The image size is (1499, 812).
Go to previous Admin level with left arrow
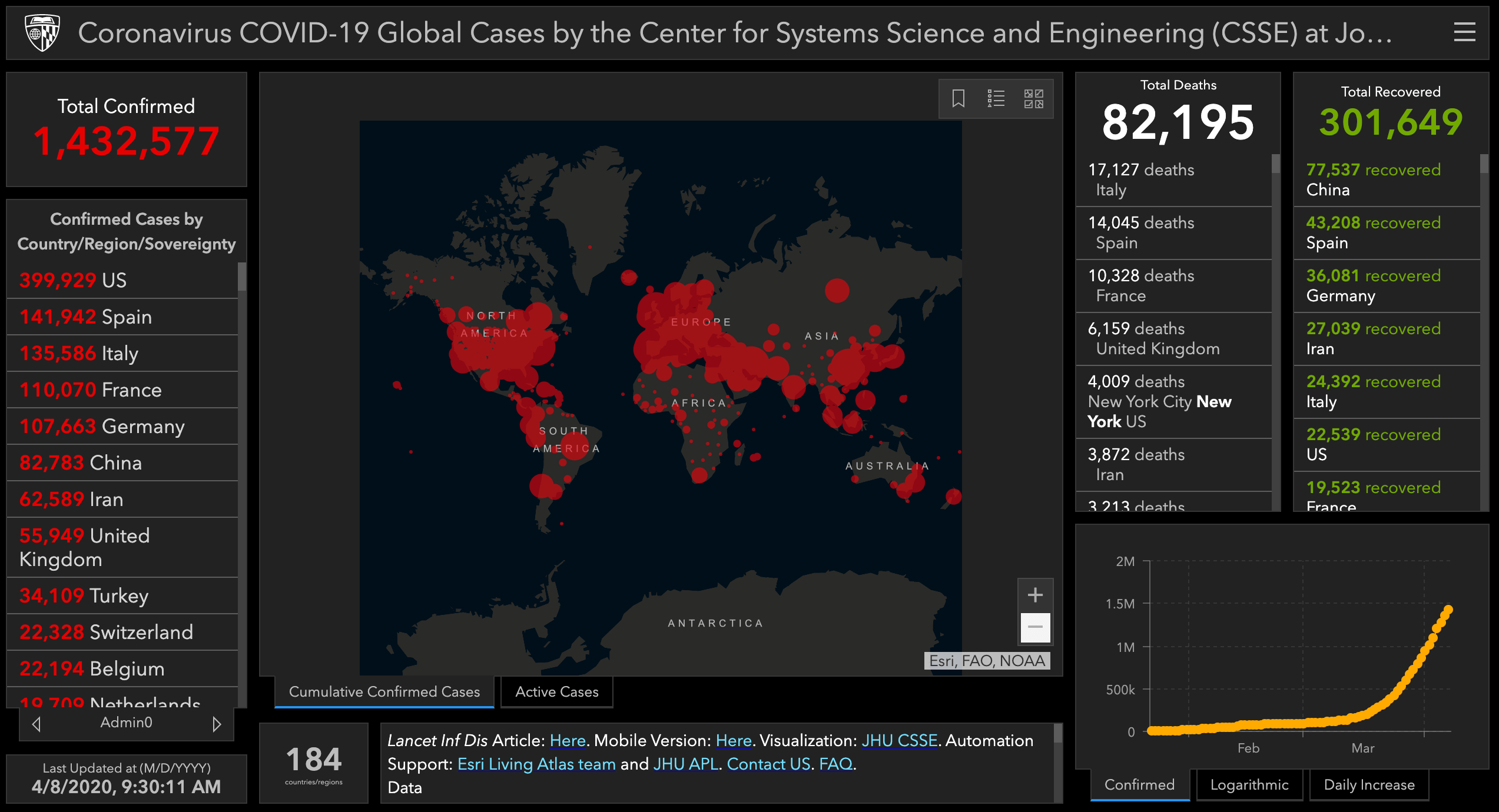37,724
